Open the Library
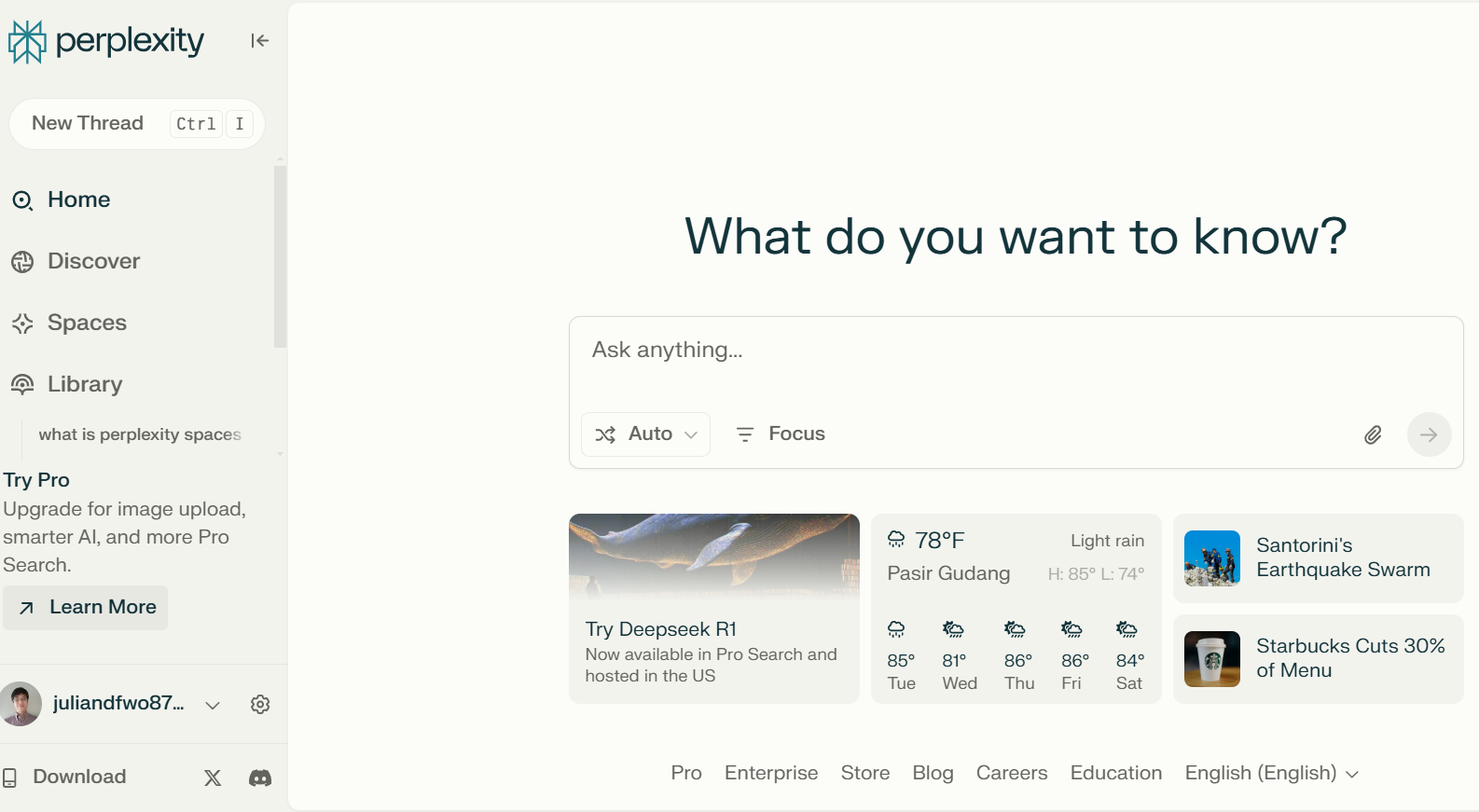 click(x=86, y=384)
